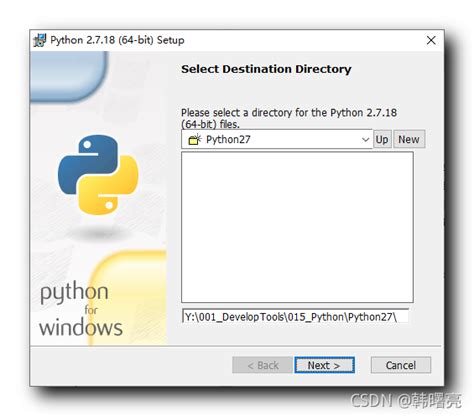The height and width of the screenshot is (416, 474).
Task: Create a new folder with New
Action: tap(409, 139)
